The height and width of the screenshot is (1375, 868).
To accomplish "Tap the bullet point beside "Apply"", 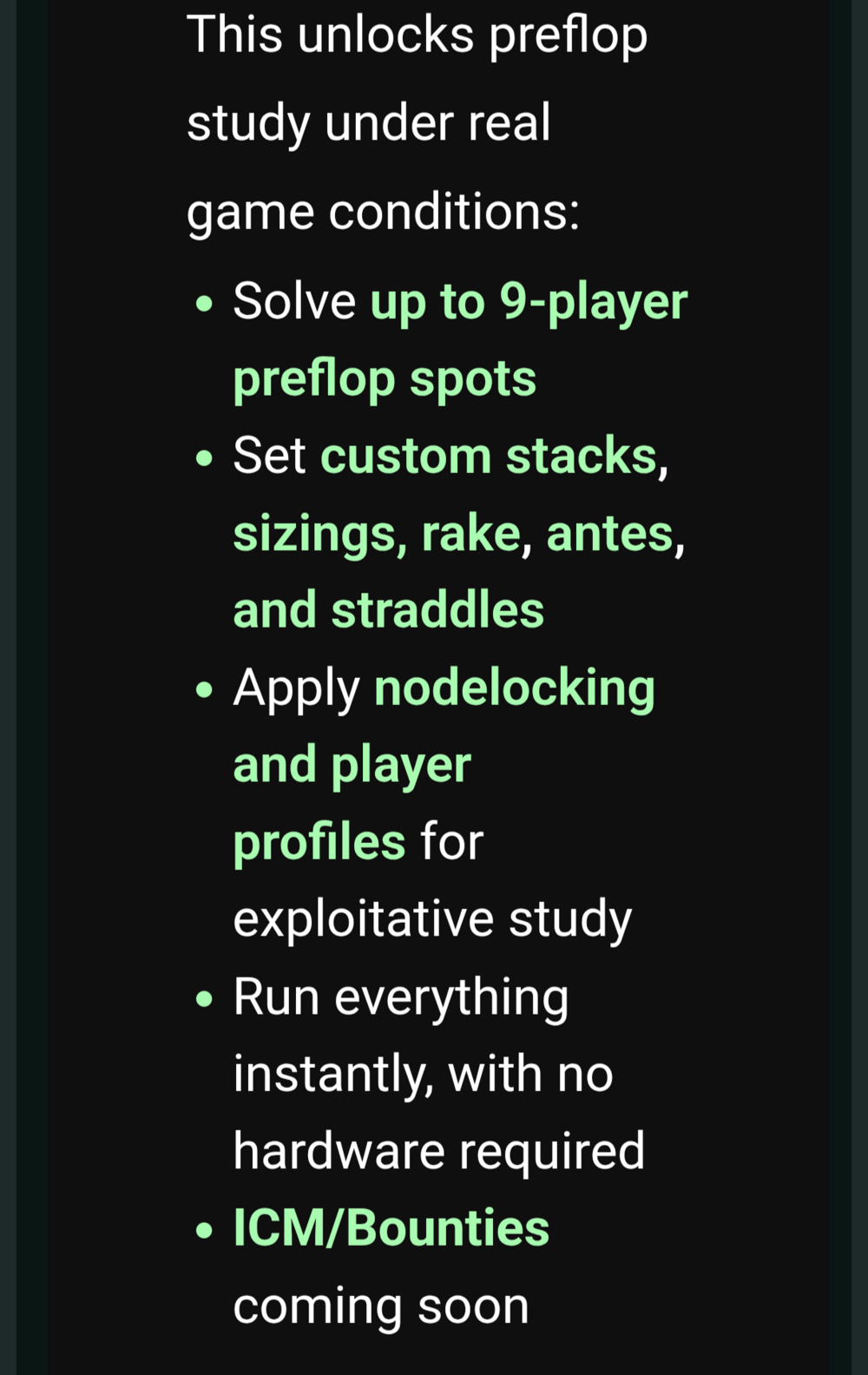I will tap(205, 690).
